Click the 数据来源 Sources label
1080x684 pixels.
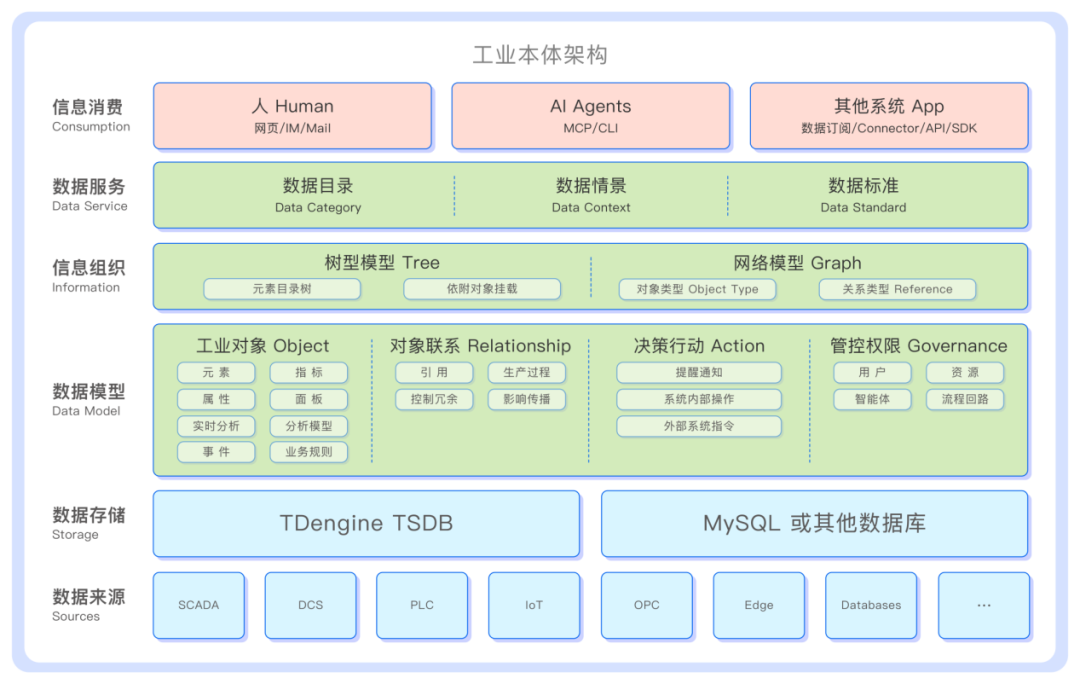88,605
